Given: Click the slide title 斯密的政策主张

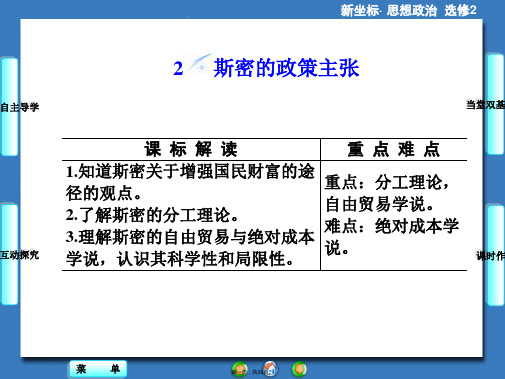Looking at the screenshot, I should click(x=286, y=68).
